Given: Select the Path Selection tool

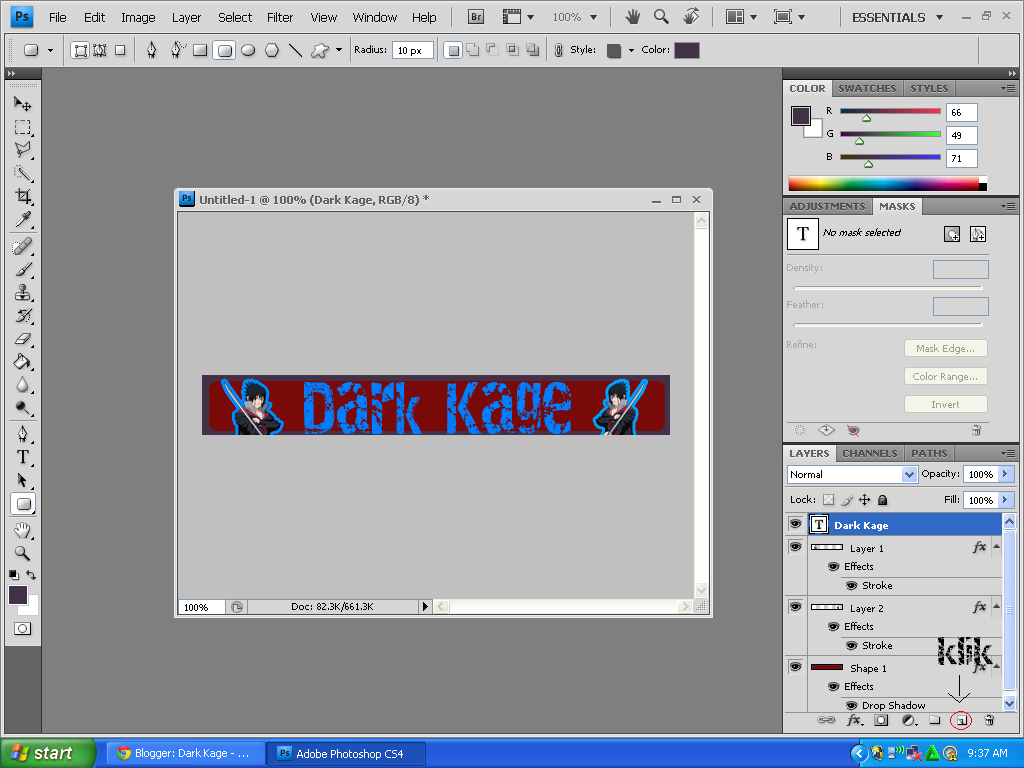Looking at the screenshot, I should tap(23, 480).
